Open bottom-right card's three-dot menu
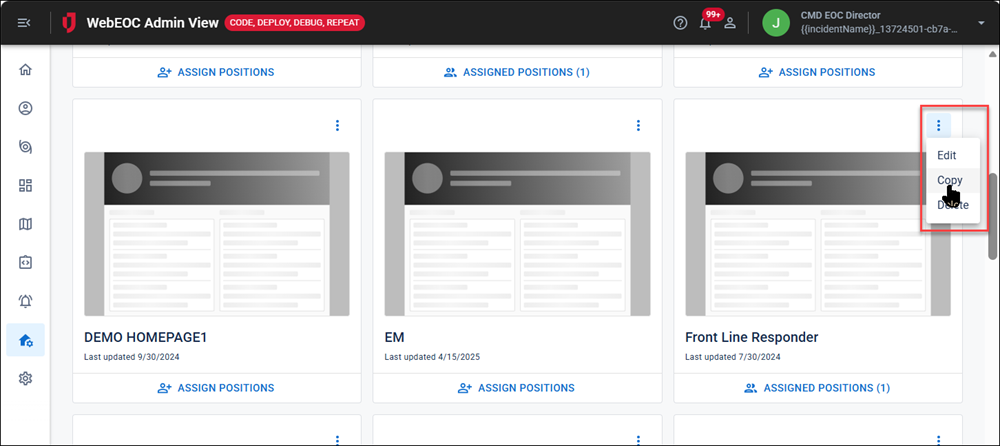This screenshot has width=1000, height=446. pos(939,440)
